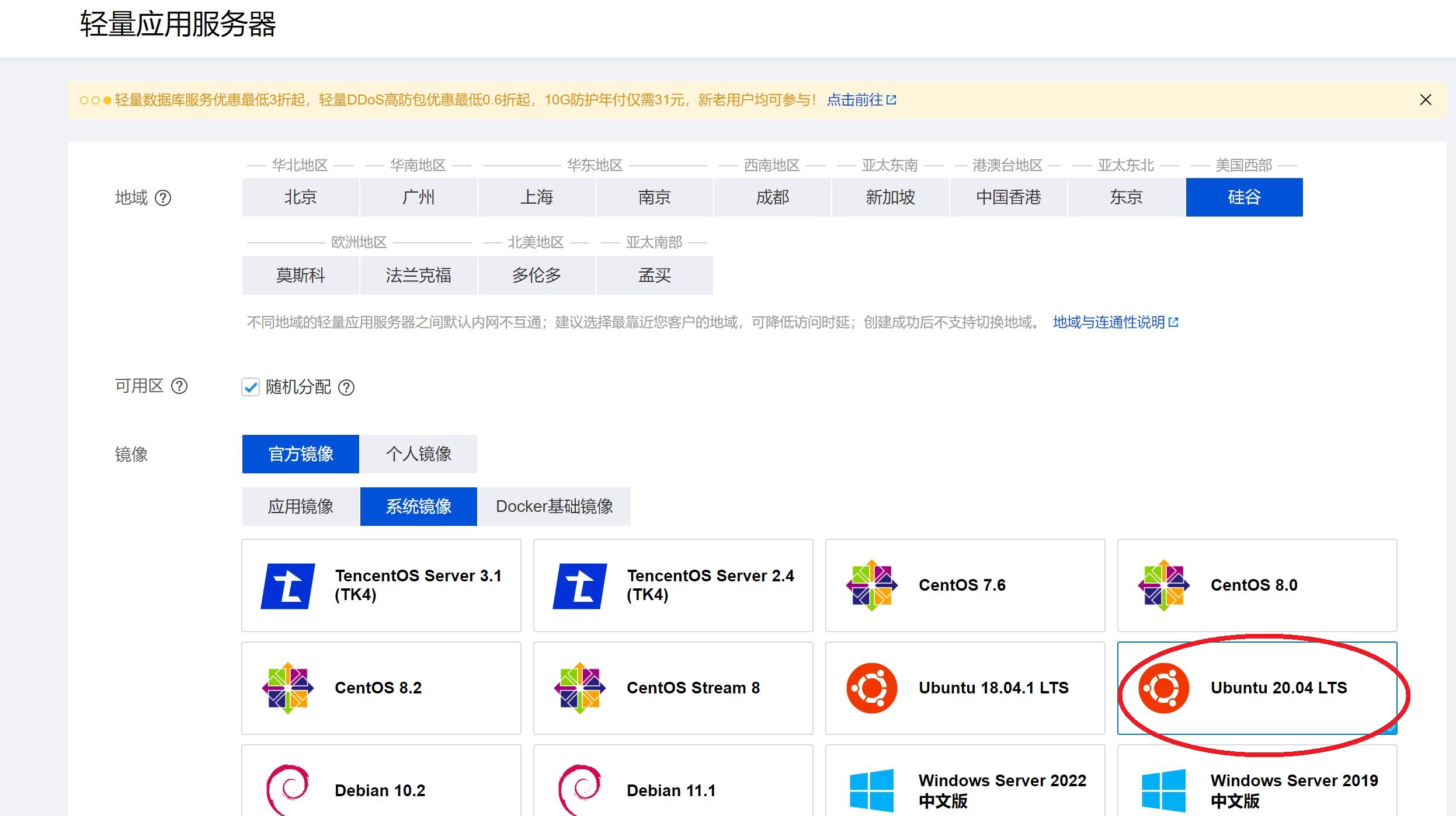Select the 广州 region

418,197
